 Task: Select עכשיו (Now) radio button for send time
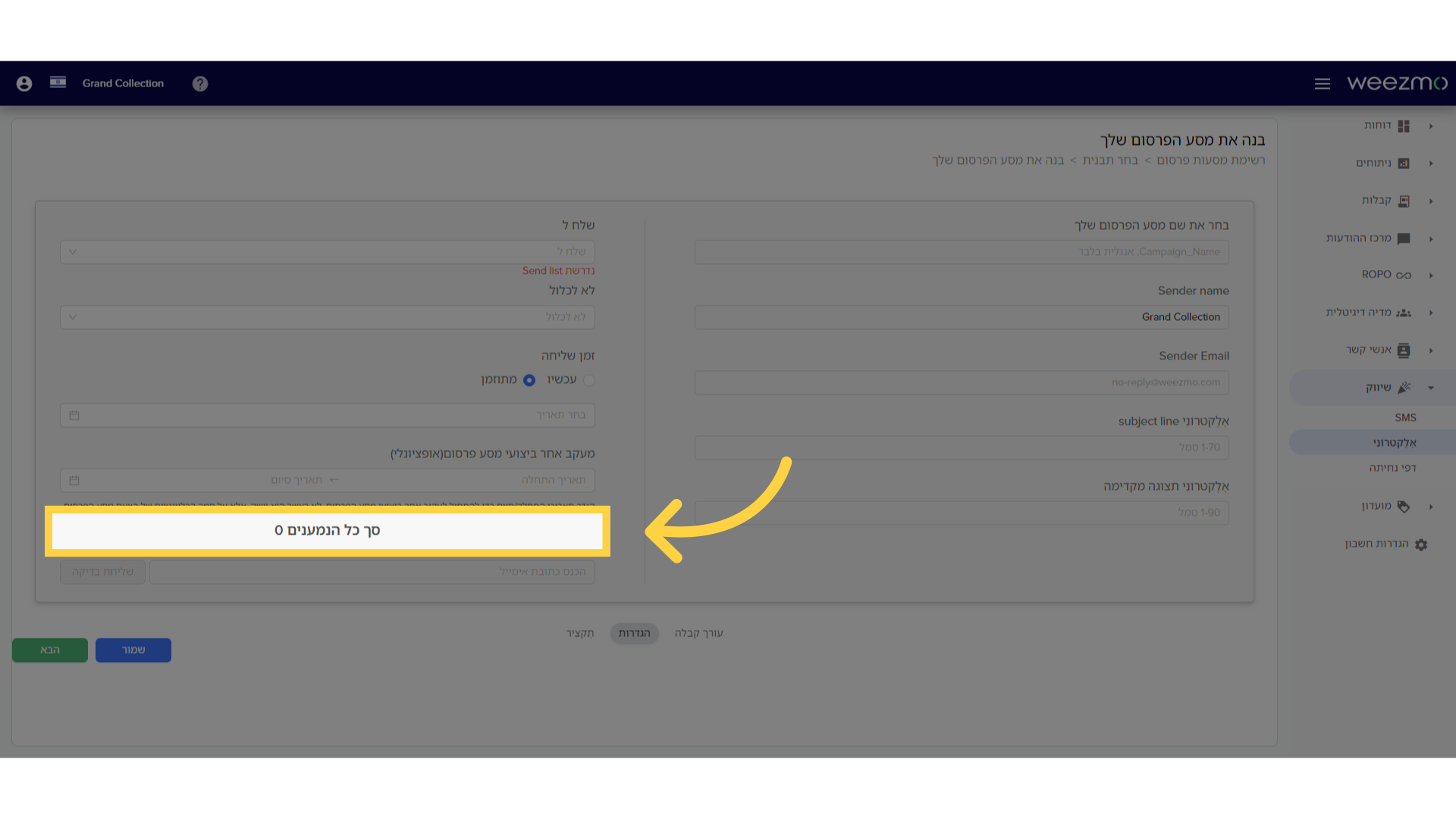coord(589,380)
